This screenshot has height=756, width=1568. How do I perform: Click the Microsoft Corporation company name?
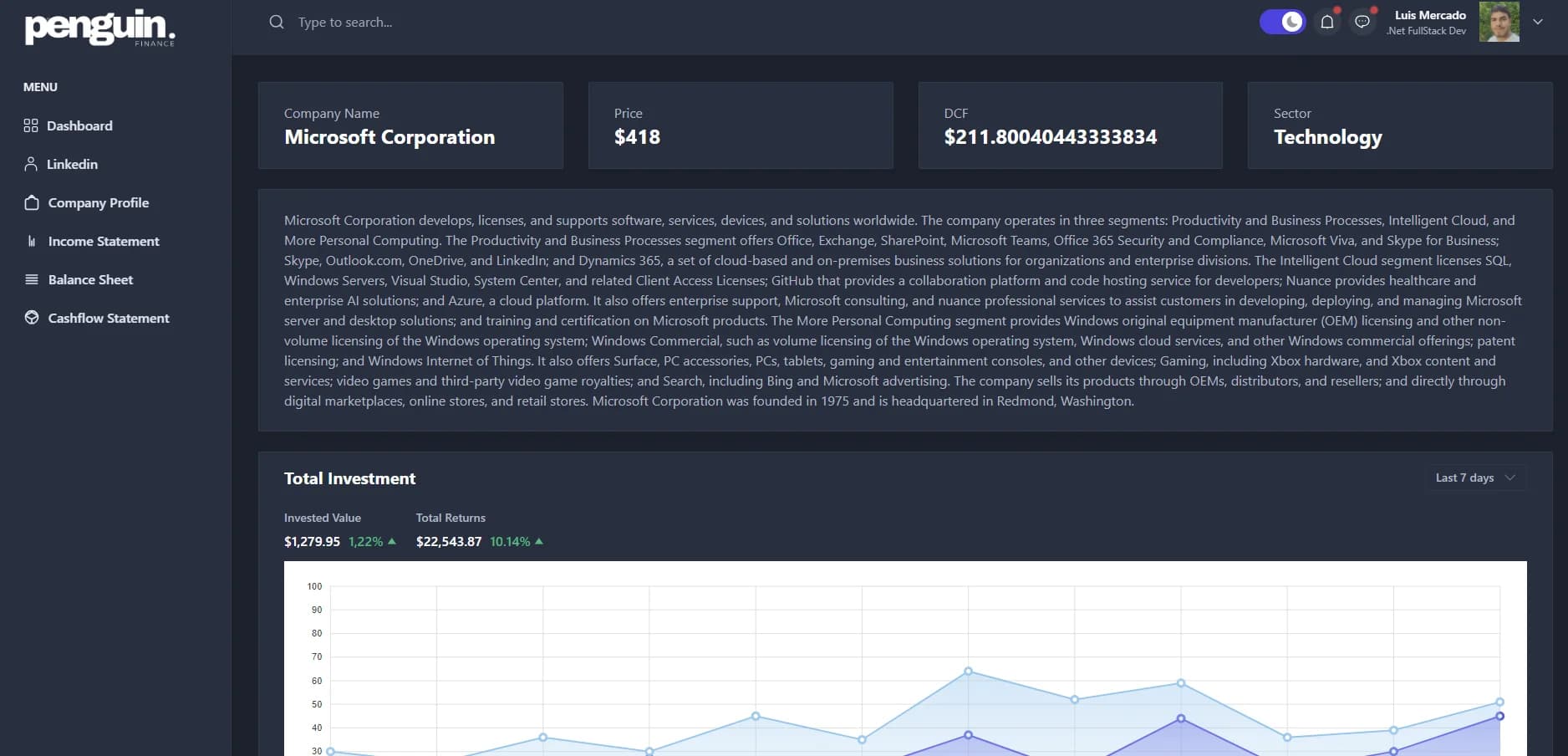pyautogui.click(x=389, y=137)
